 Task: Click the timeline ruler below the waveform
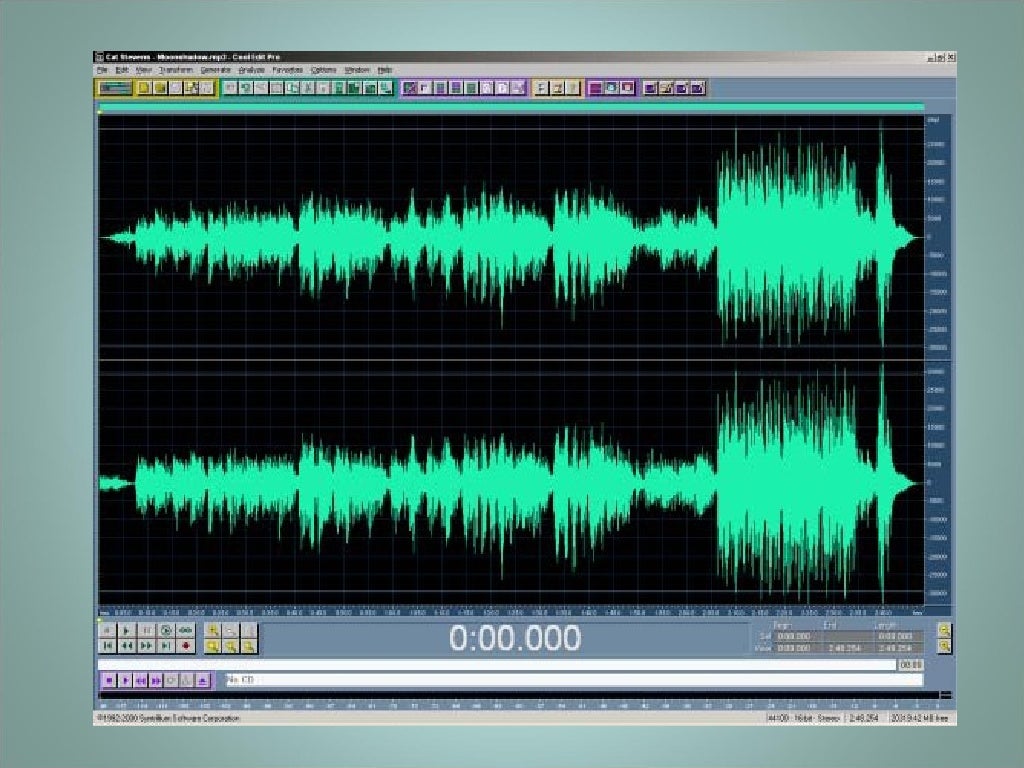(511, 613)
